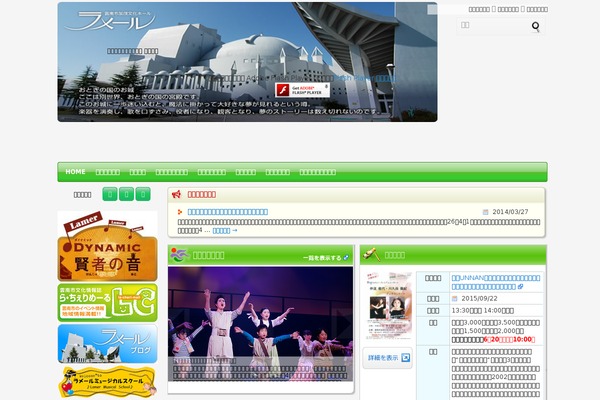
Task: Click the leftmost green text-size button
Action: tap(110, 194)
